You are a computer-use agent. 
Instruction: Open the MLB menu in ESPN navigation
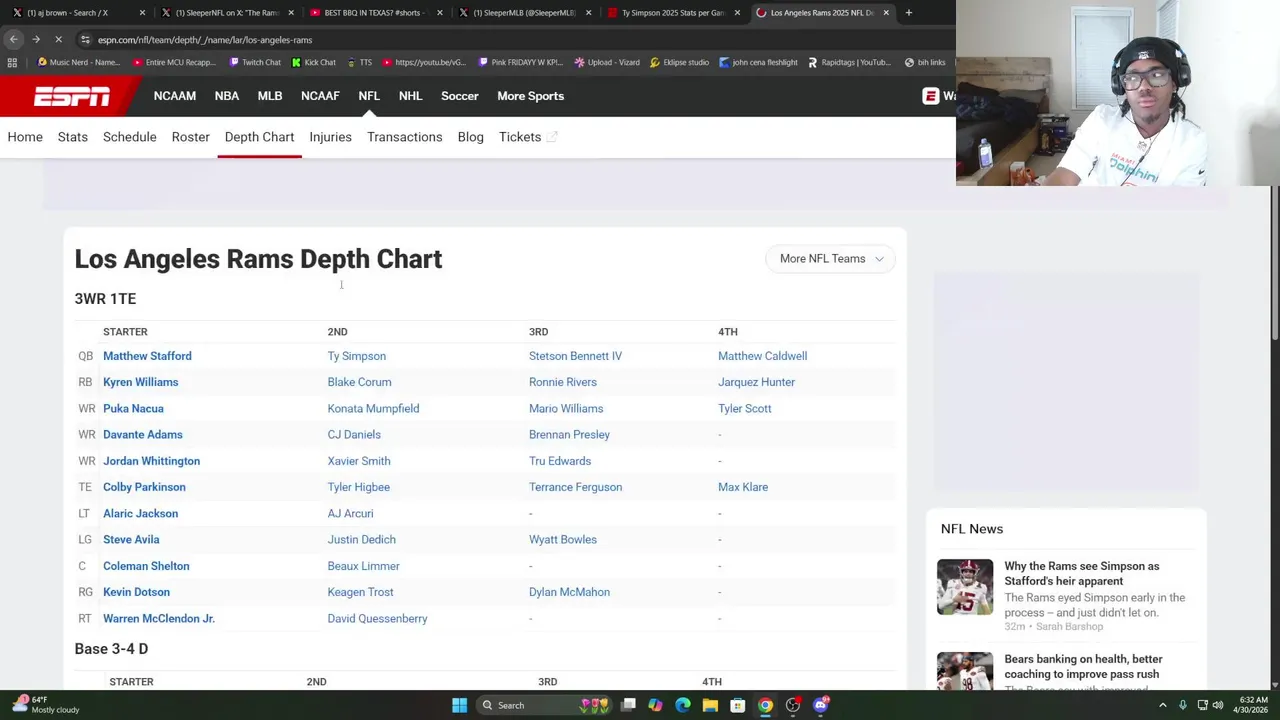click(x=270, y=96)
